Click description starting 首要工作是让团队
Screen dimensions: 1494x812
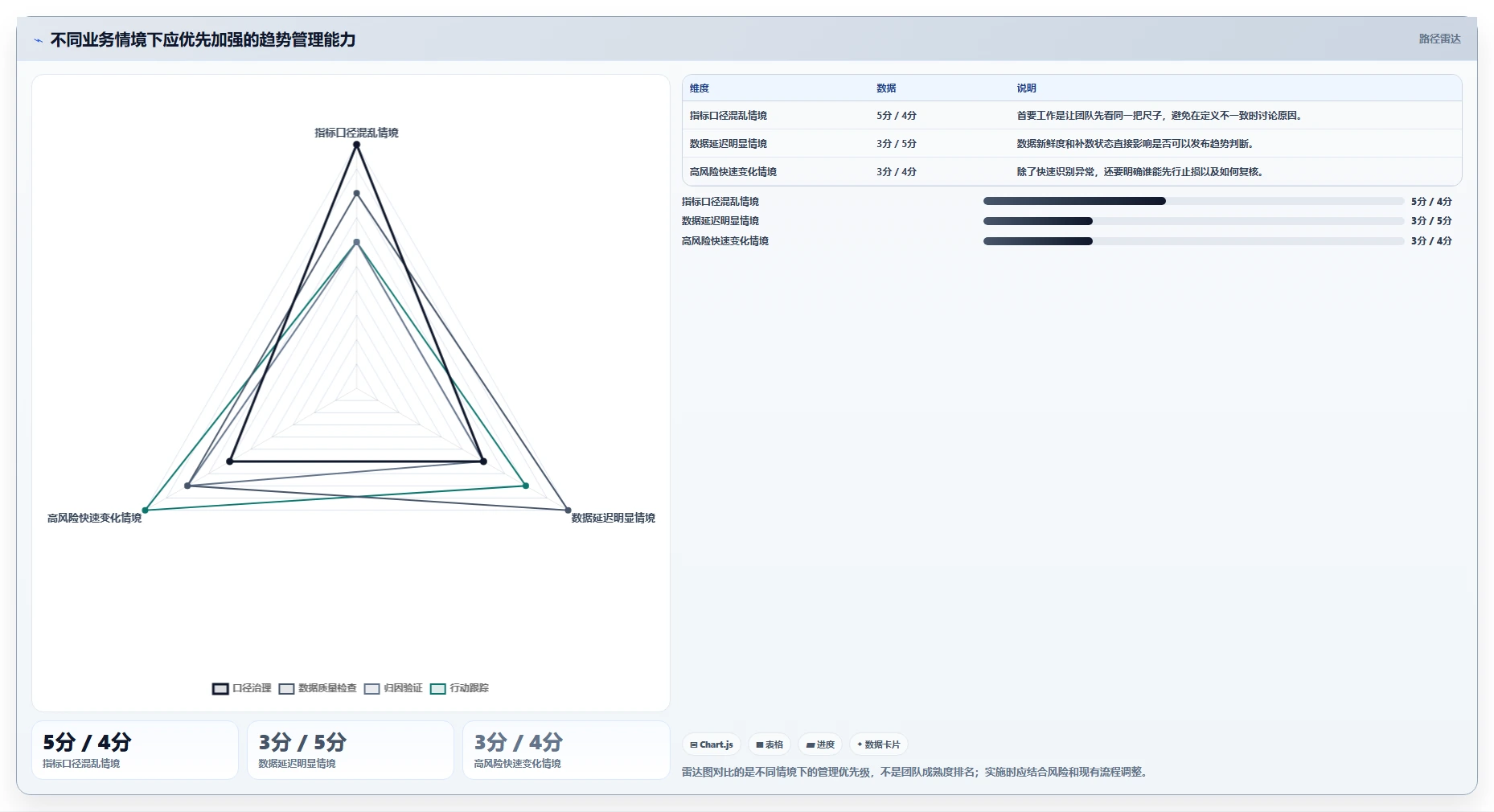[1159, 116]
